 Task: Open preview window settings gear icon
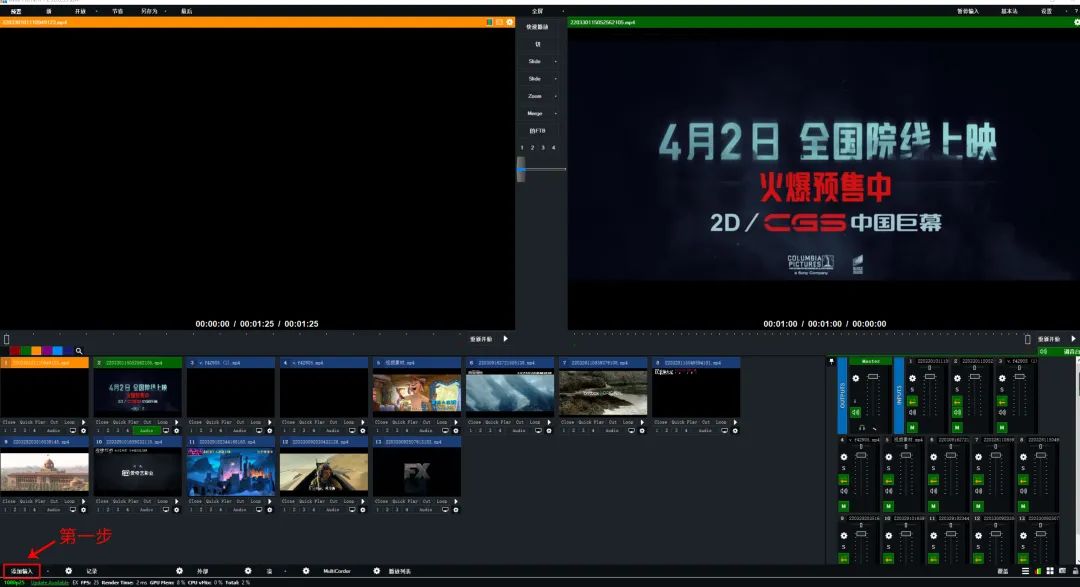[x=510, y=22]
